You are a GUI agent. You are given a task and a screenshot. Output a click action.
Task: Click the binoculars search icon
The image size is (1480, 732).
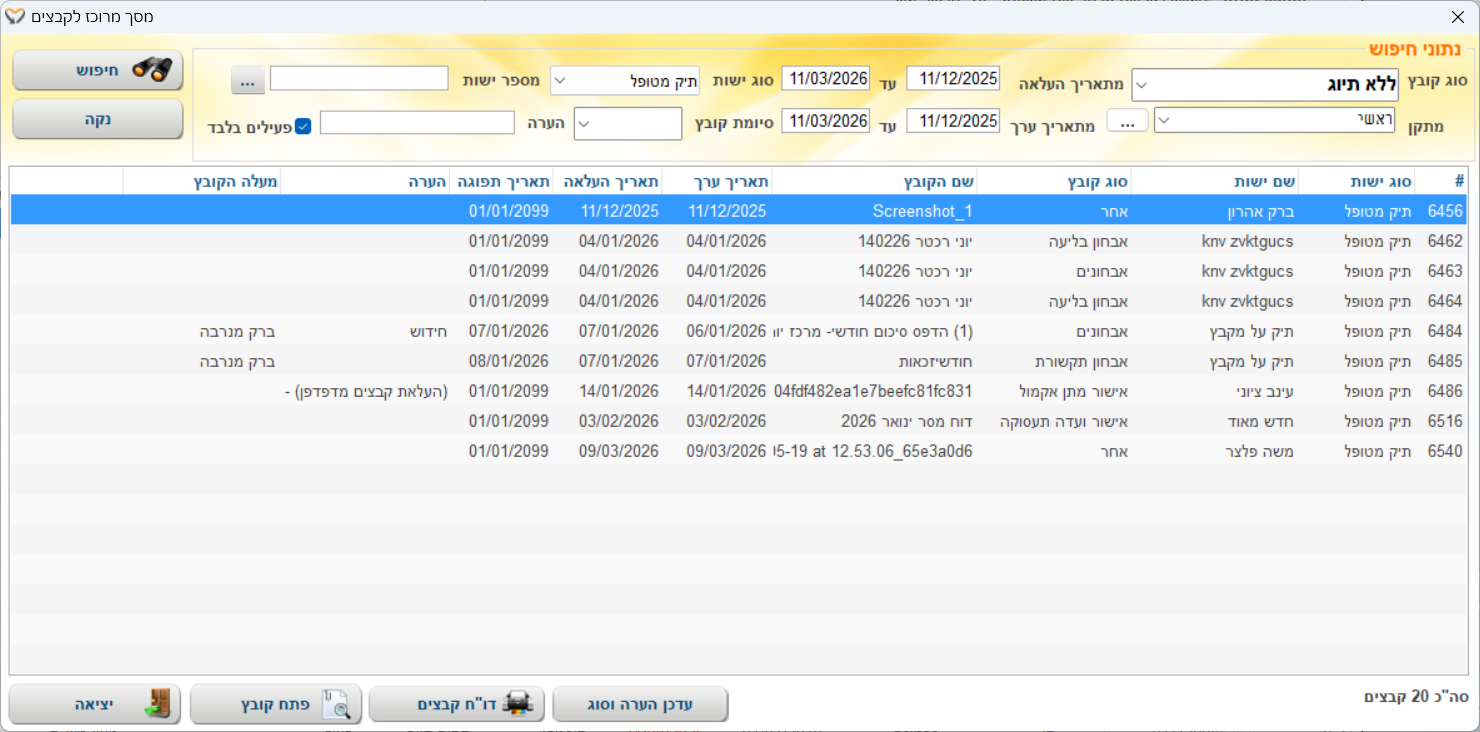pos(152,70)
